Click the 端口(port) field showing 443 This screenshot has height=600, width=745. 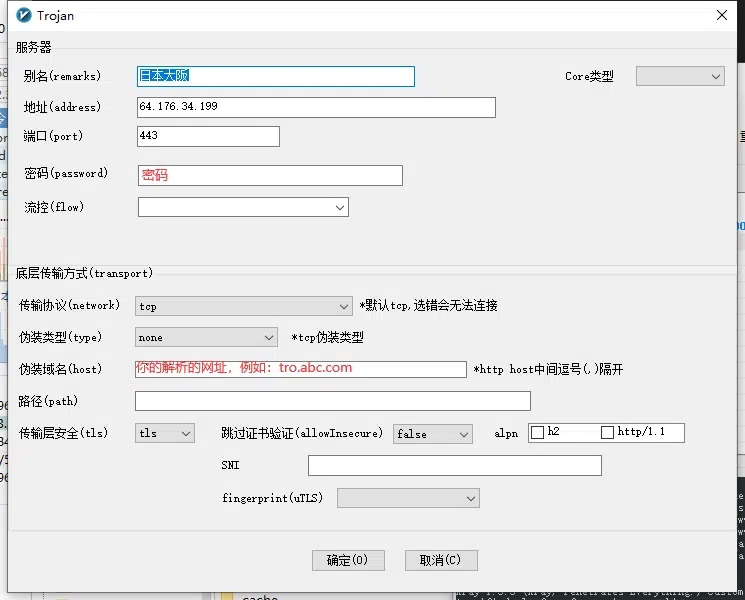pos(208,136)
